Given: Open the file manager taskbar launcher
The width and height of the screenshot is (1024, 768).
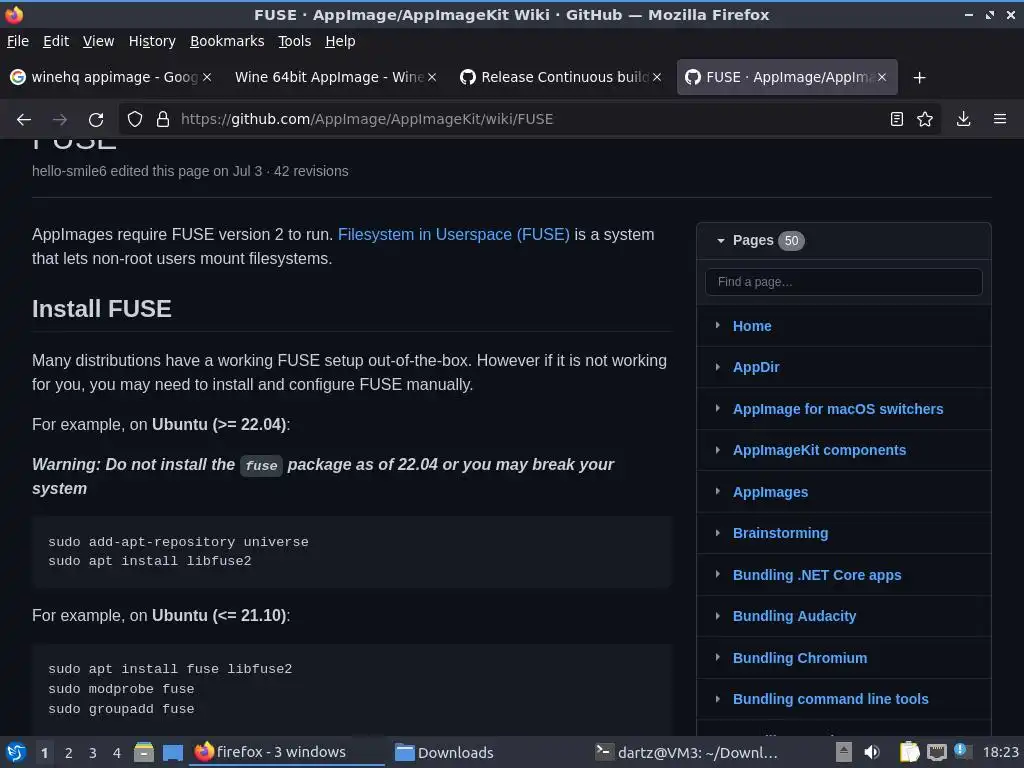Looking at the screenshot, I should click(144, 752).
